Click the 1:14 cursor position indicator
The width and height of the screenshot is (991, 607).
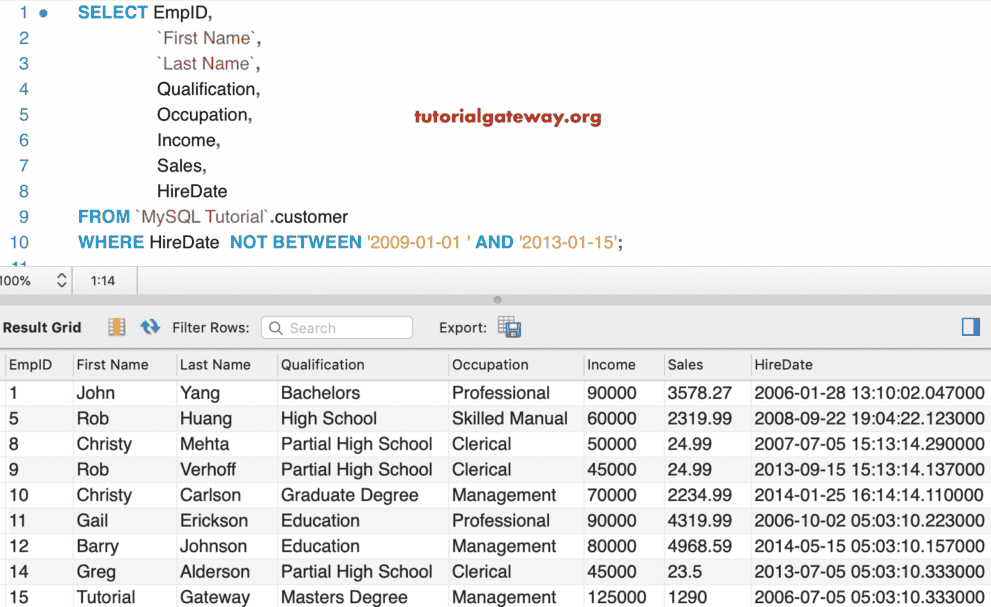[x=103, y=281]
